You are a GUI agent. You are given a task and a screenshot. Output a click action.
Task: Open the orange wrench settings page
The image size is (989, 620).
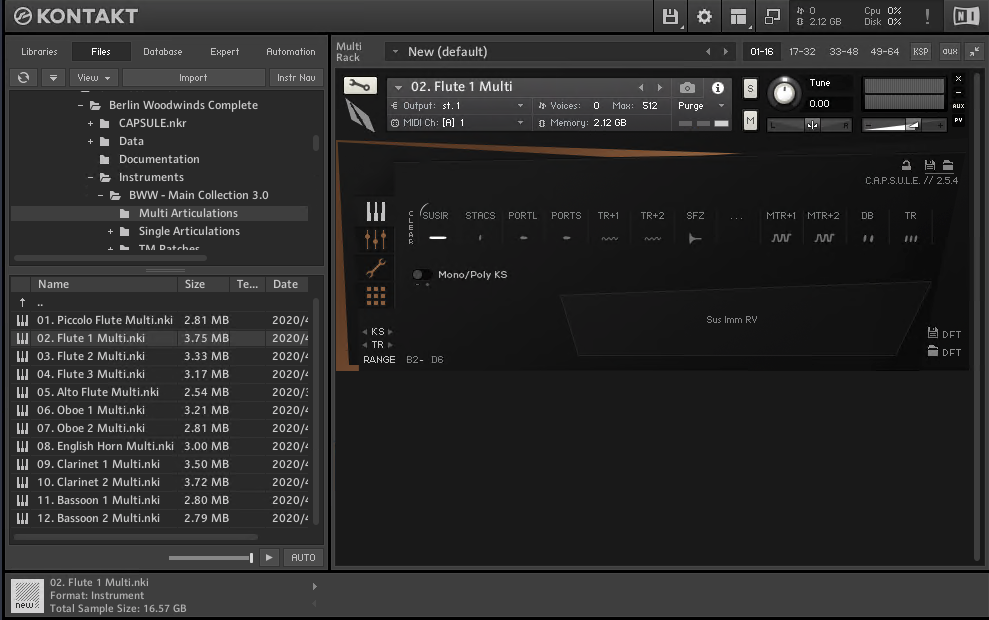[376, 268]
